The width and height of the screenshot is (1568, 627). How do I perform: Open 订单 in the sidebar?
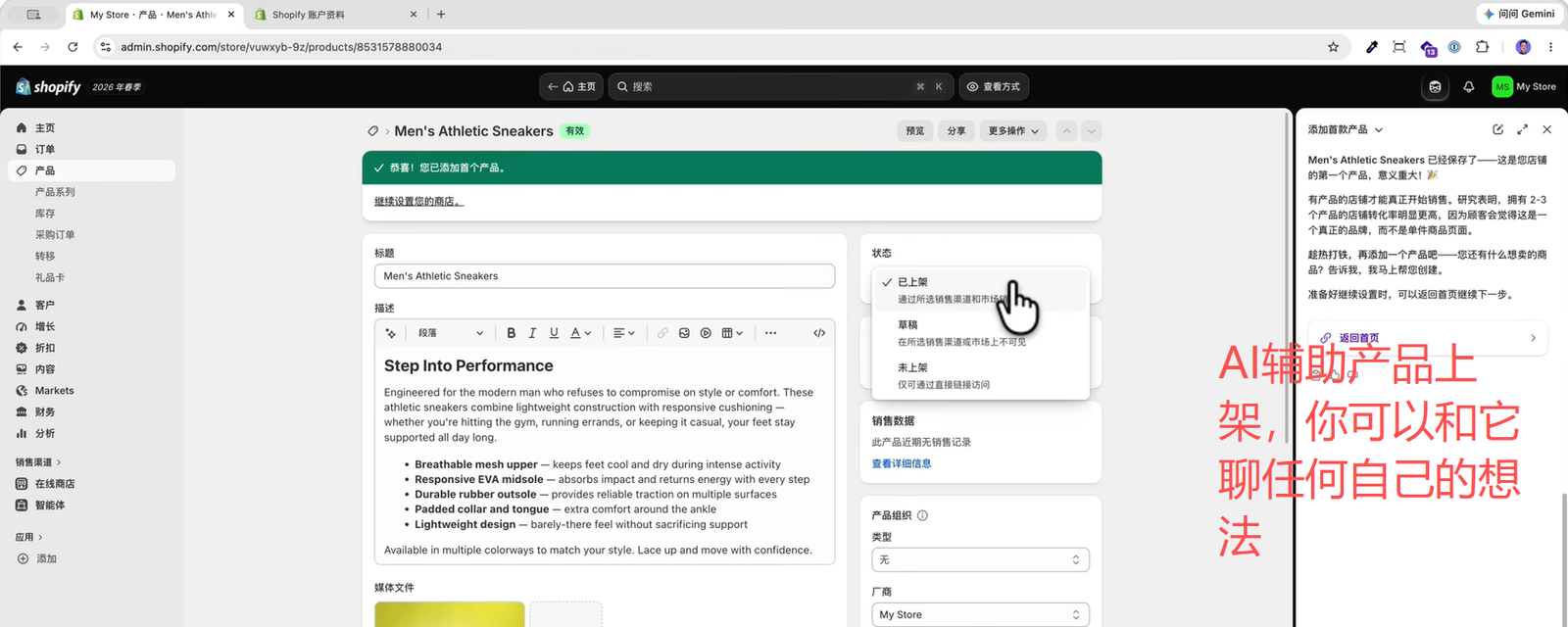[92, 149]
